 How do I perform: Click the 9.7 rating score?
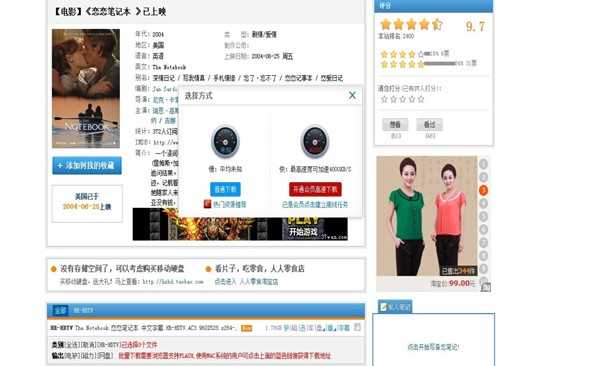click(475, 27)
